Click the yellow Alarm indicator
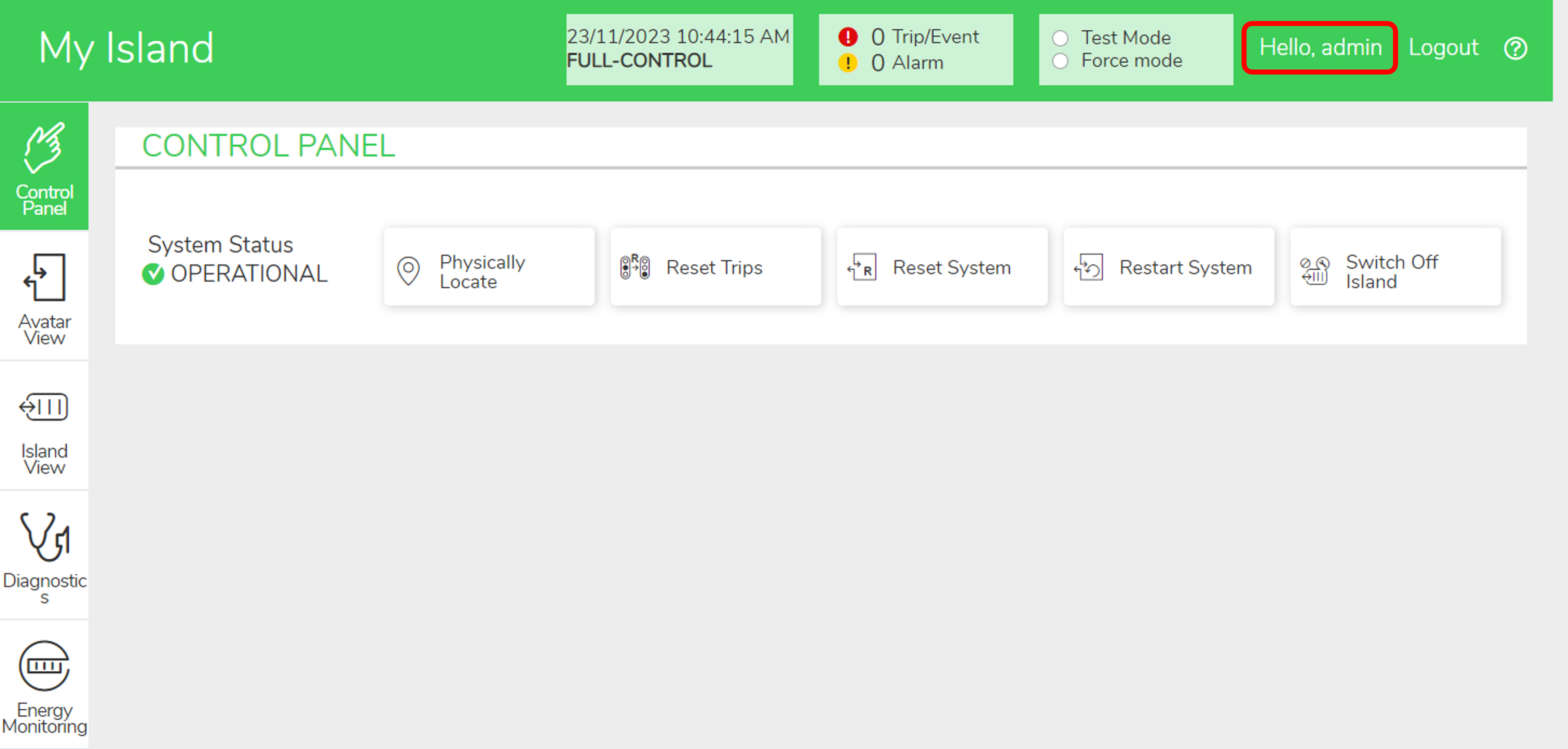Image resolution: width=1568 pixels, height=749 pixels. (x=847, y=62)
